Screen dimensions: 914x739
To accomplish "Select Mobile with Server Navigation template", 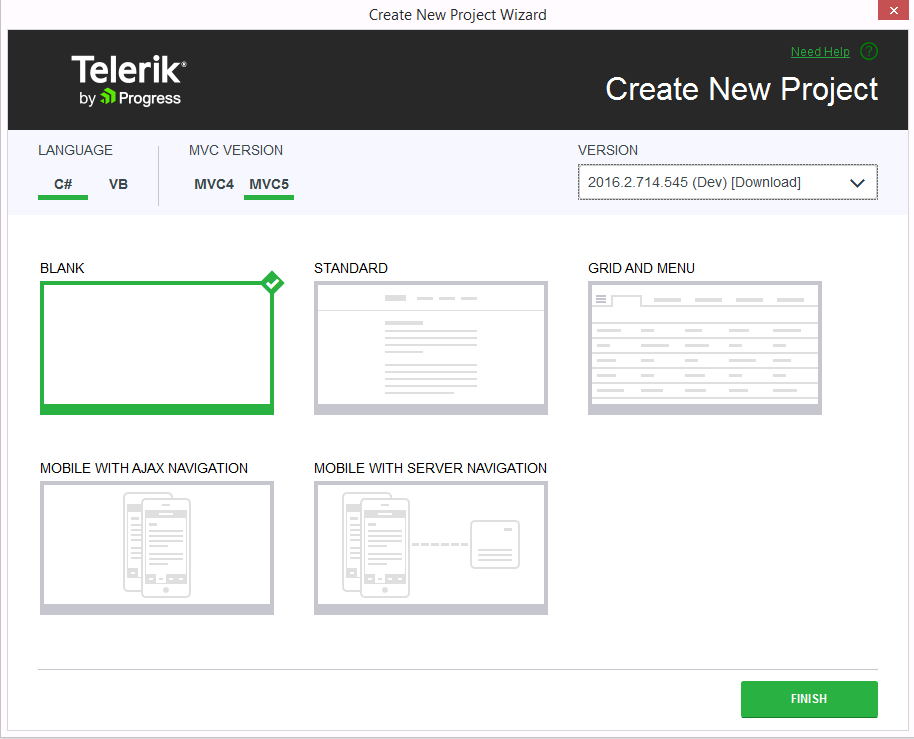I will (x=431, y=548).
